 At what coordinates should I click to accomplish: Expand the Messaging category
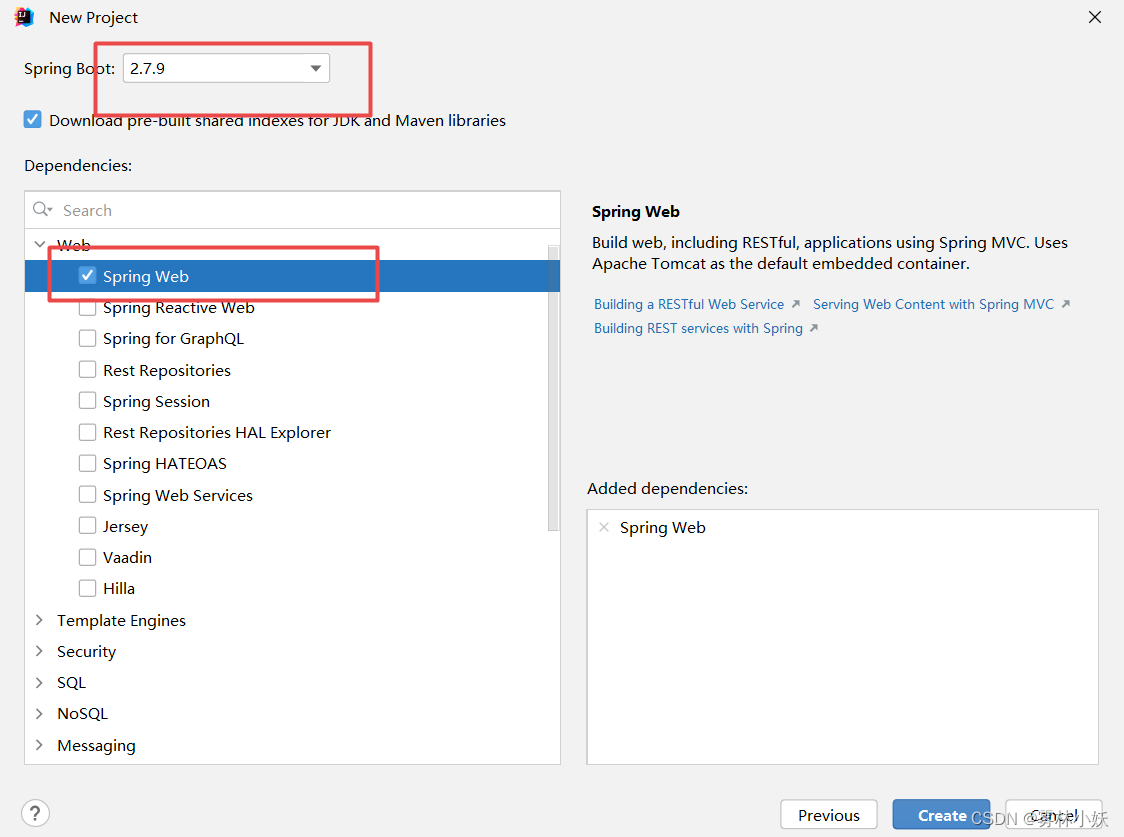point(39,745)
